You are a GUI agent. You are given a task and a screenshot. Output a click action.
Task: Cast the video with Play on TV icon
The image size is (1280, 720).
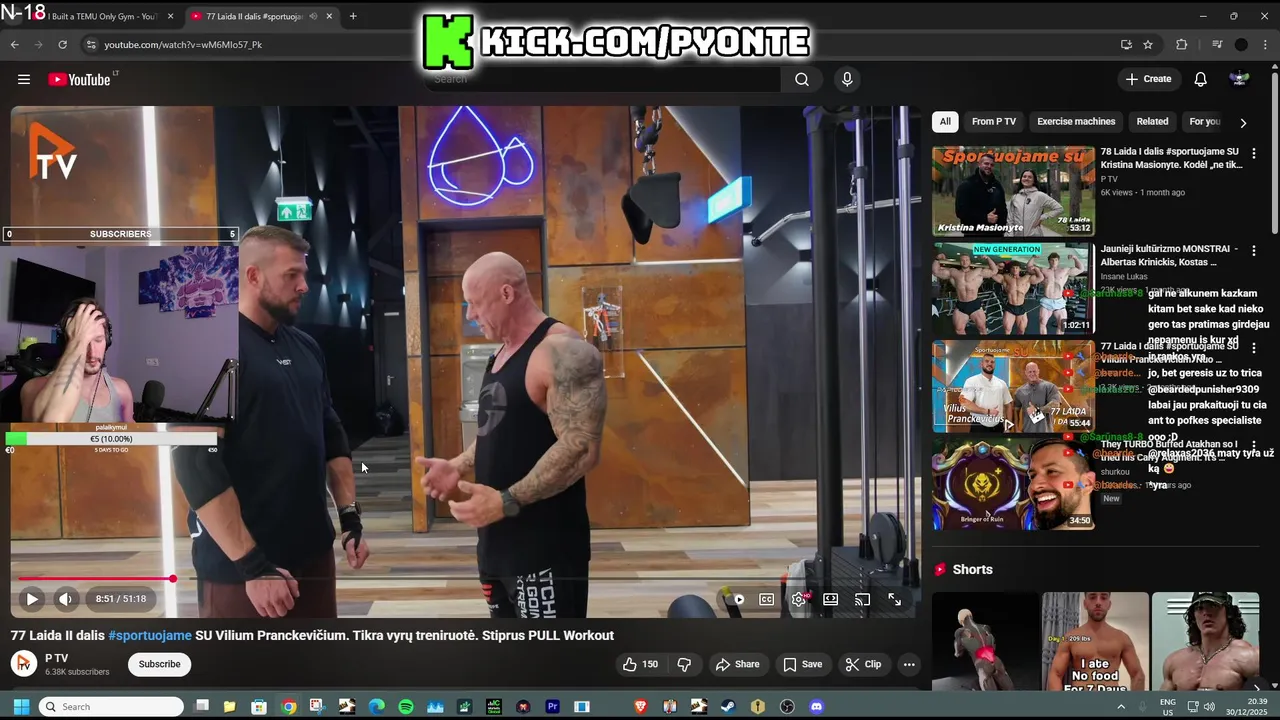coord(862,599)
